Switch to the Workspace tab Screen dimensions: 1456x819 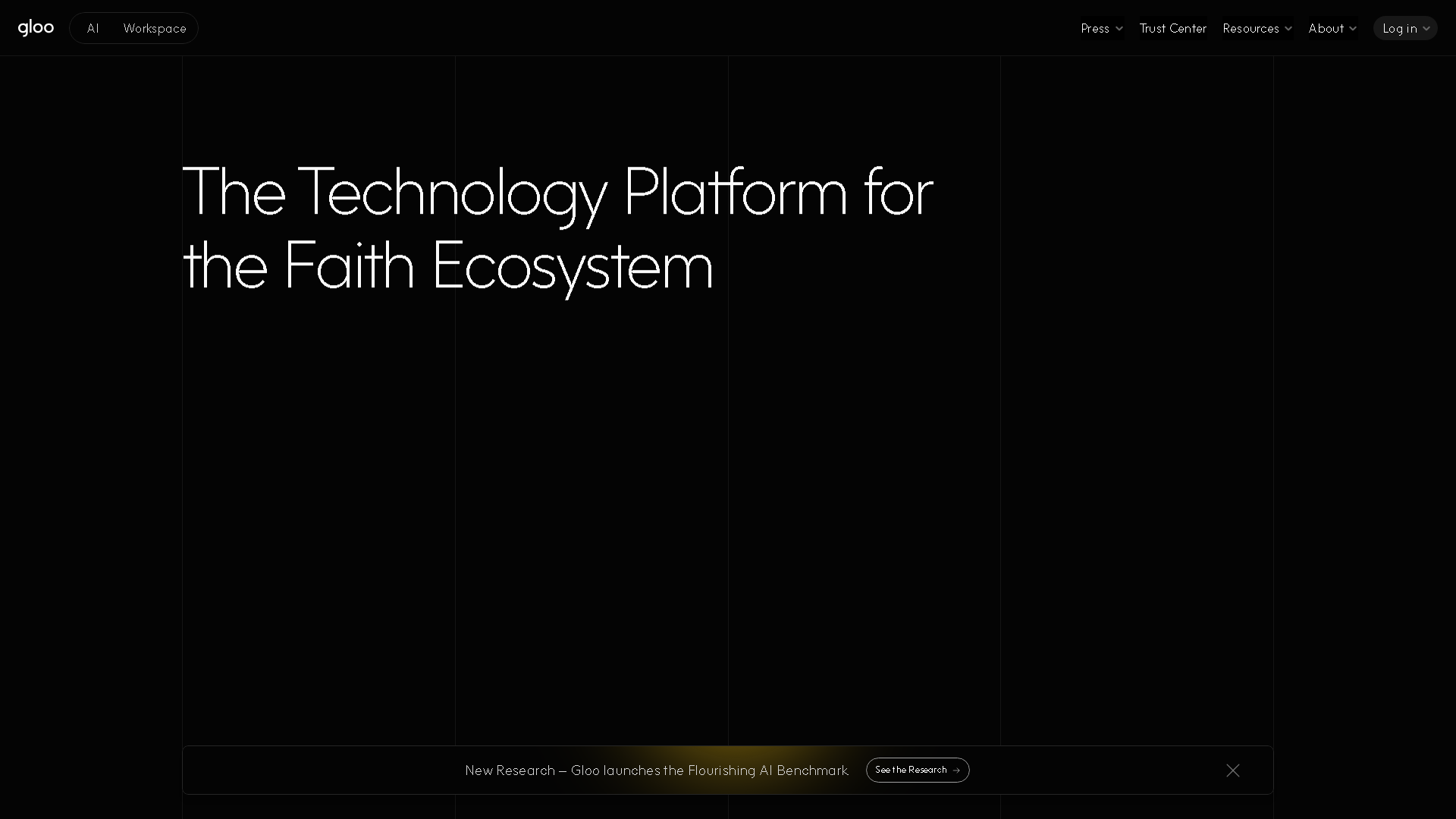pos(155,28)
